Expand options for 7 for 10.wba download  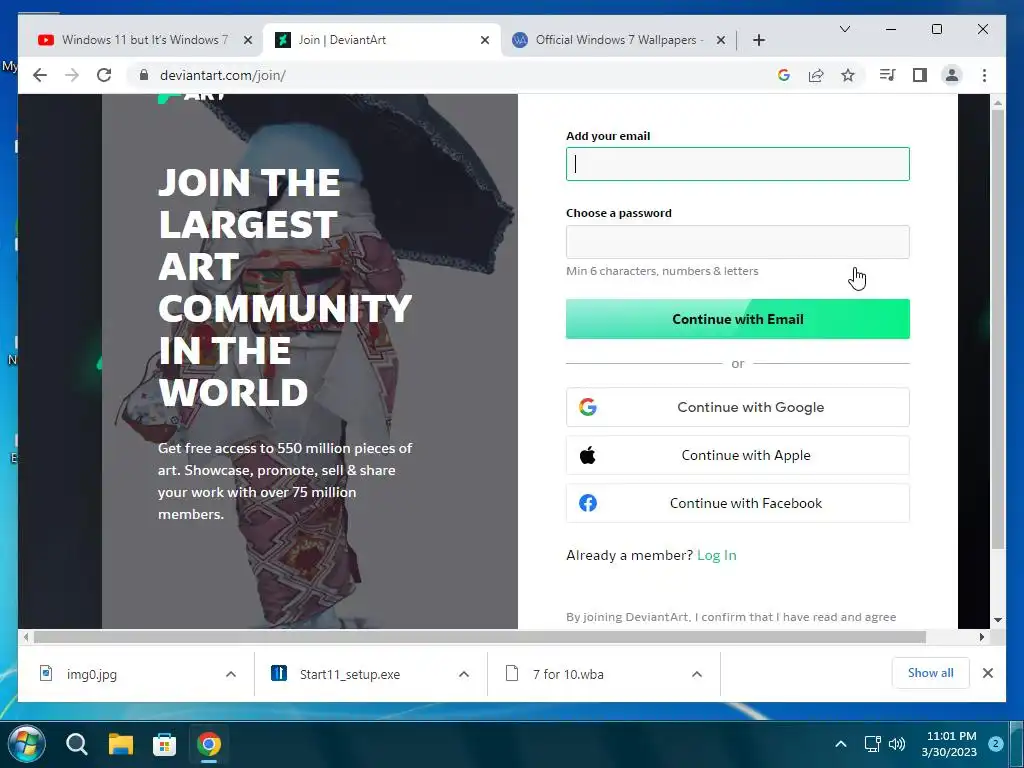tap(697, 674)
